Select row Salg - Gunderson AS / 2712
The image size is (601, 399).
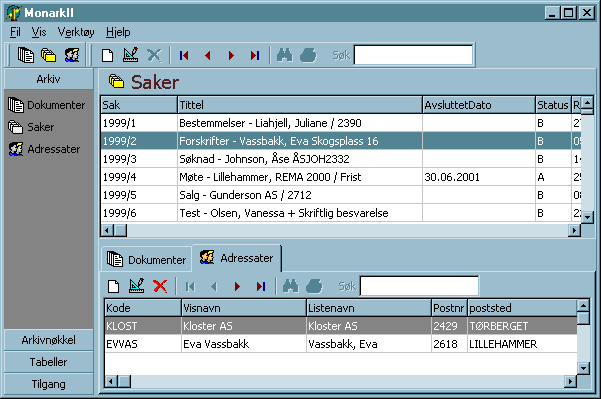coord(341,195)
